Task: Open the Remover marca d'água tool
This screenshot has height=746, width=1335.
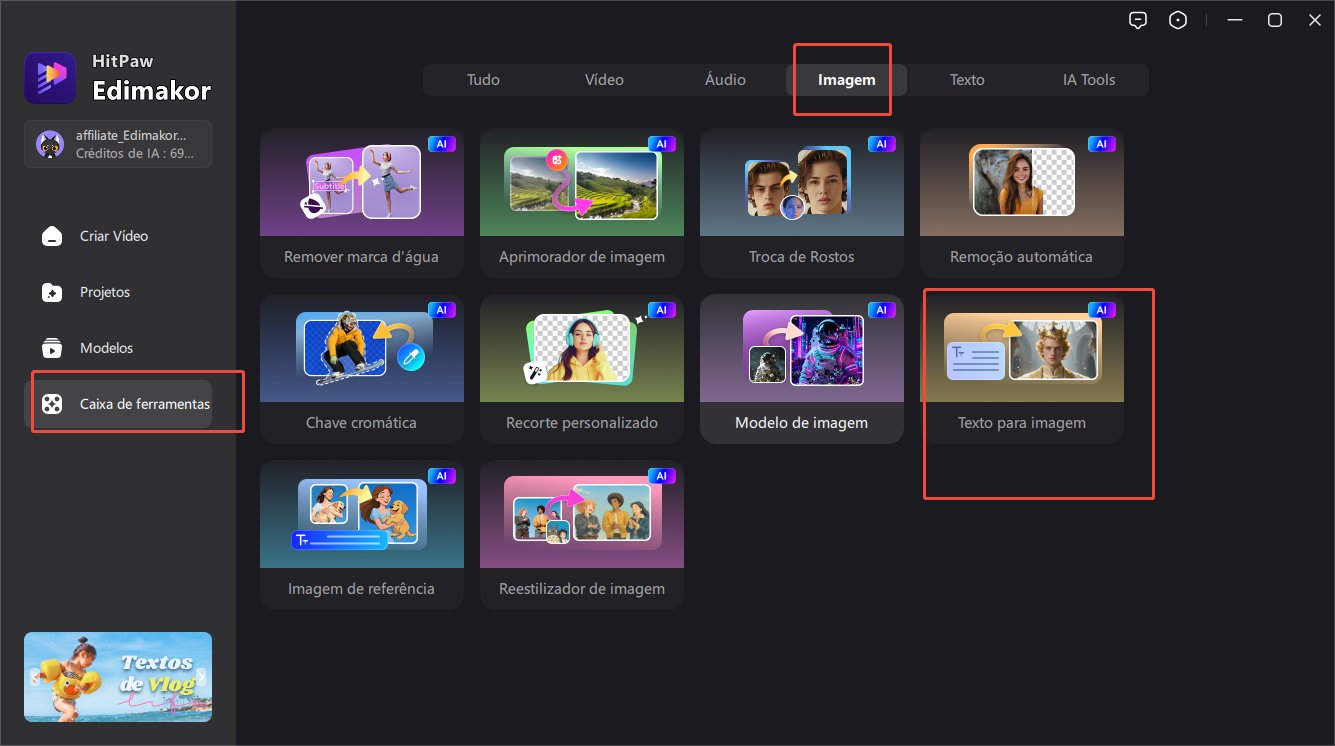Action: pos(361,202)
